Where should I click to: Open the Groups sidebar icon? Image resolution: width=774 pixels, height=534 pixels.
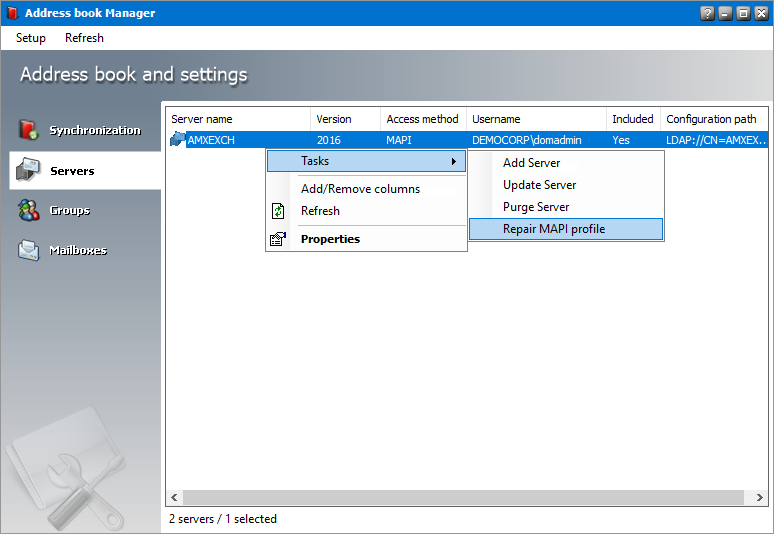tap(28, 210)
